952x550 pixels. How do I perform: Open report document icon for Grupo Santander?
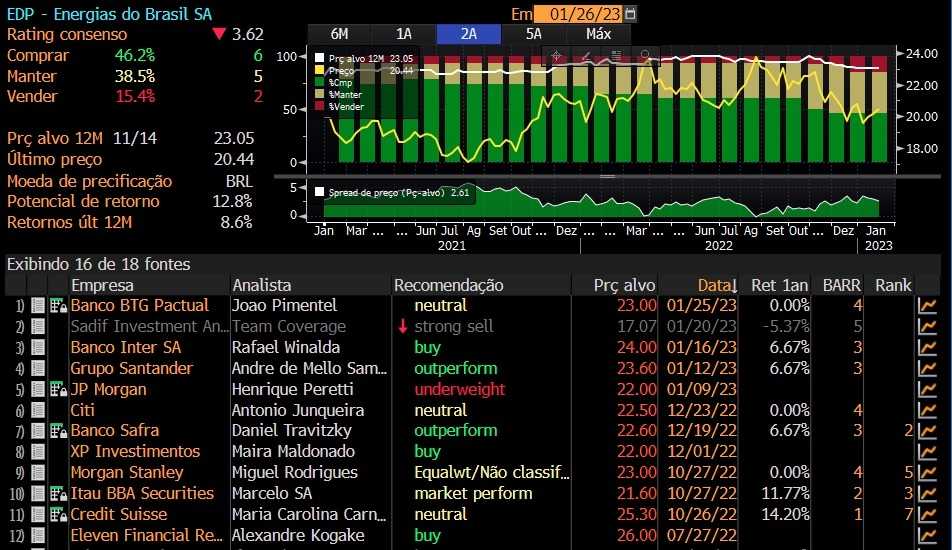[x=38, y=368]
